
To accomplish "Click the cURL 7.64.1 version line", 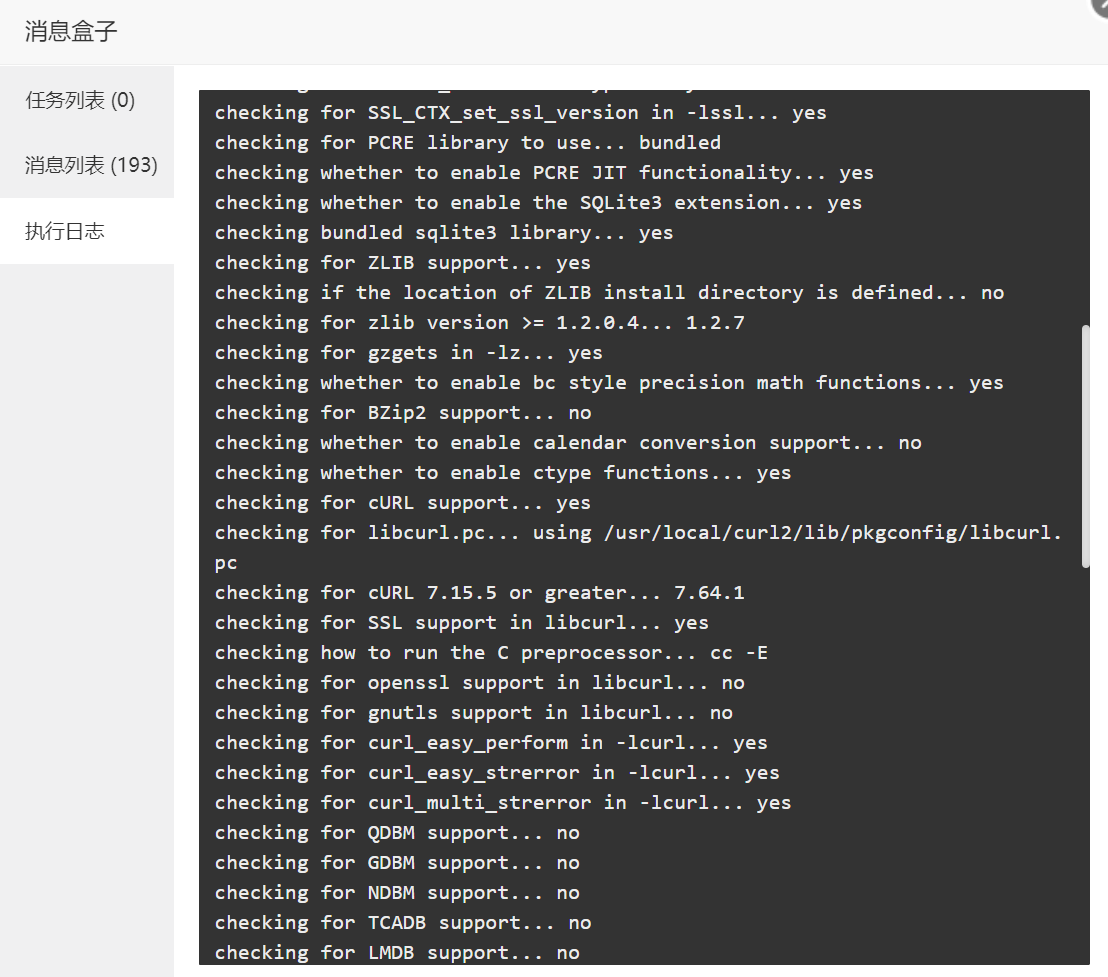I will click(480, 593).
